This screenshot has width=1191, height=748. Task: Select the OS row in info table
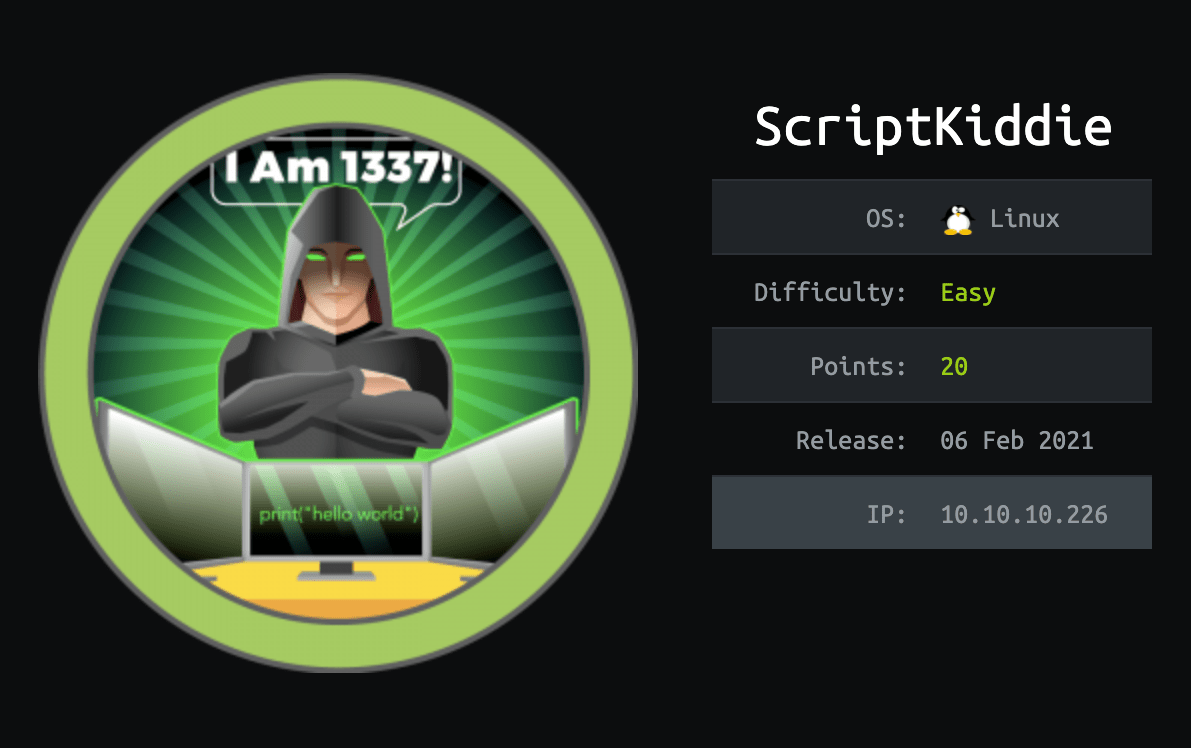click(x=932, y=217)
